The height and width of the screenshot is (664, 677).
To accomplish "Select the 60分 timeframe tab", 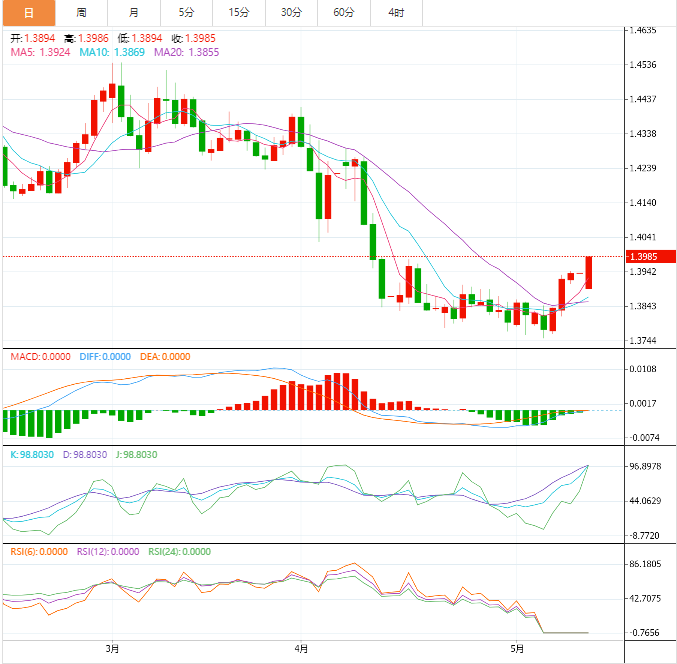I will coord(344,13).
